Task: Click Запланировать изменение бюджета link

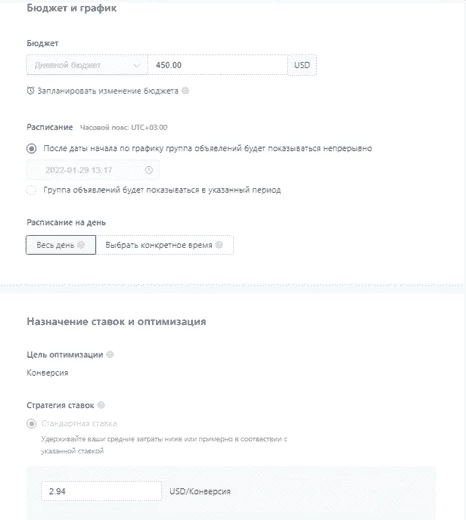Action: point(108,91)
